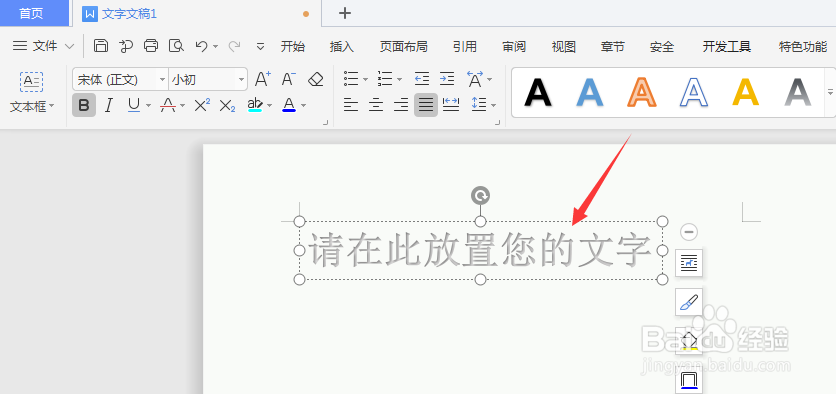
Task: Apply text highlight color
Action: point(255,105)
